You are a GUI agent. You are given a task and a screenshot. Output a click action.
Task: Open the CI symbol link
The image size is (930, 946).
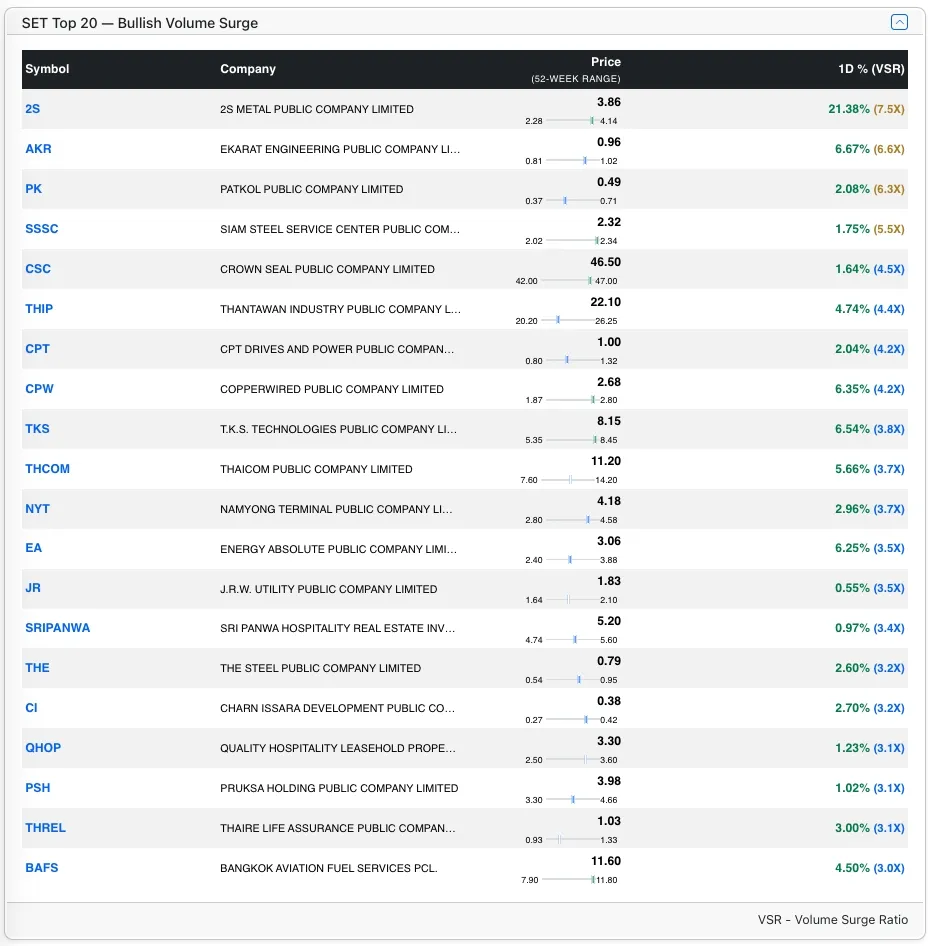coord(31,708)
